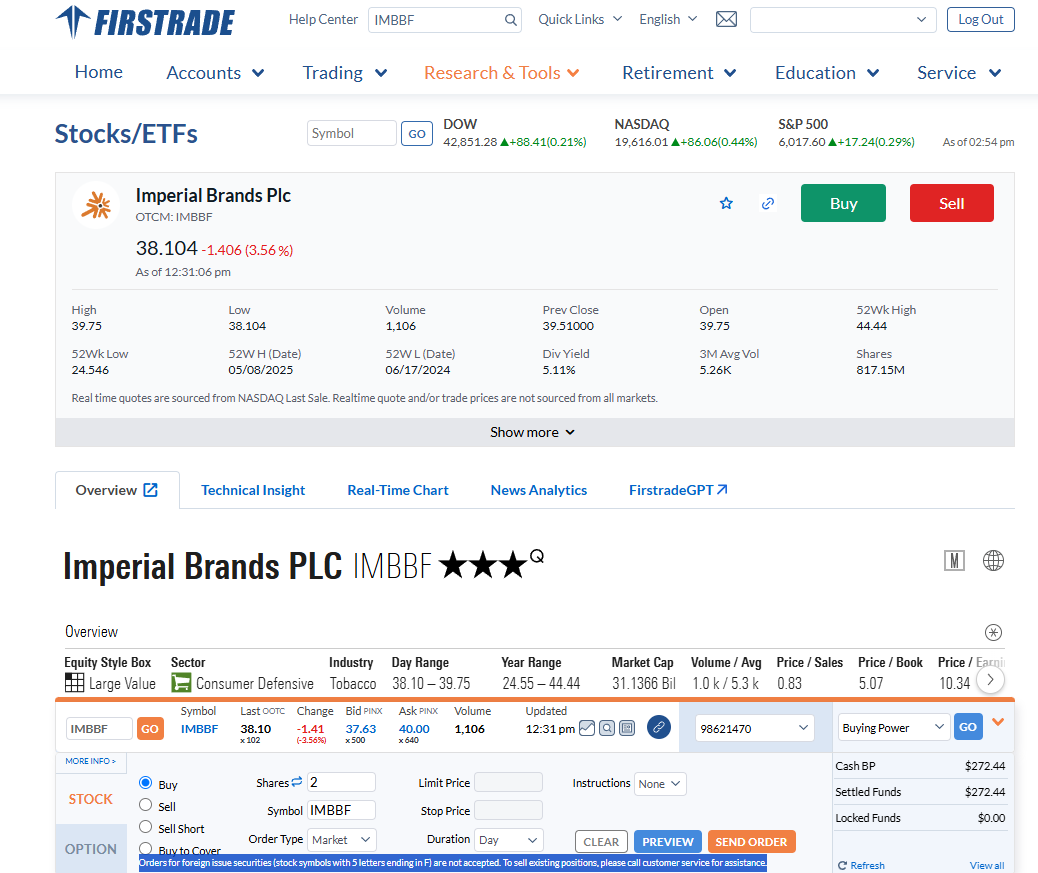
Task: Click the red Sell button
Action: (951, 203)
